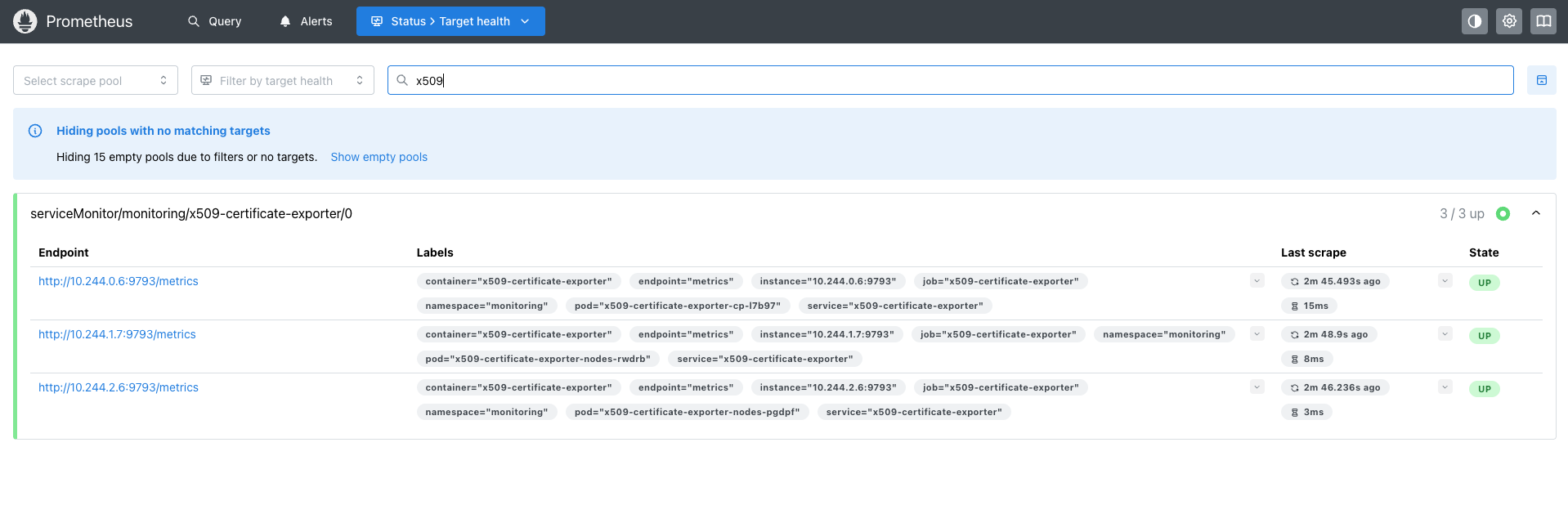Open endpoint http://10.244.0.6:9793/metrics

tap(119, 281)
